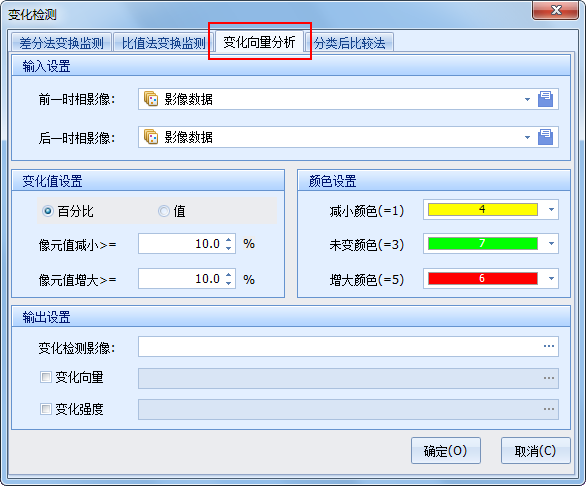The width and height of the screenshot is (586, 486).
Task: Click the 取消(C) button
Action: click(535, 451)
